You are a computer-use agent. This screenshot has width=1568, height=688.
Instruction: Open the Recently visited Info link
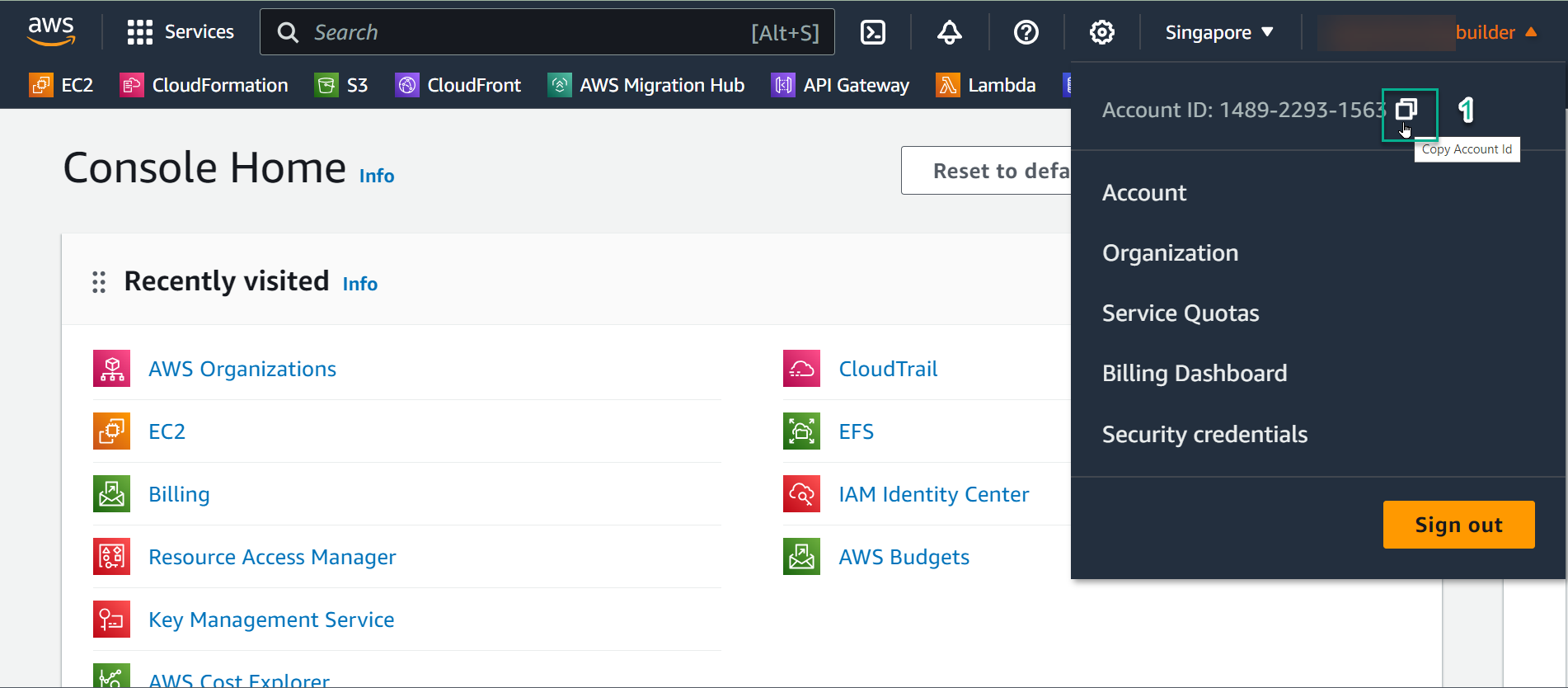[x=360, y=284]
